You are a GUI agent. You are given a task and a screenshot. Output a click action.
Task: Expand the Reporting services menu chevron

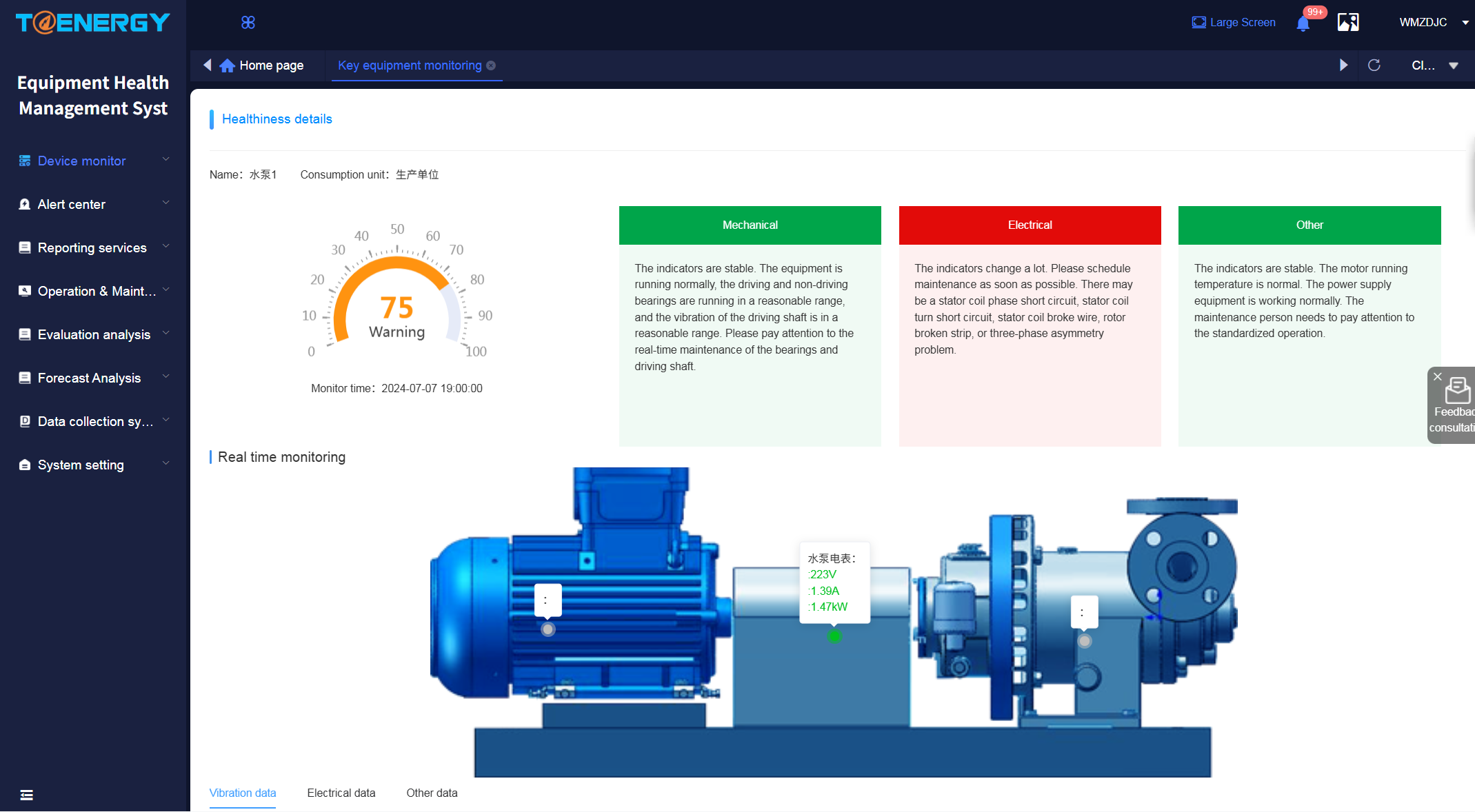click(x=166, y=246)
